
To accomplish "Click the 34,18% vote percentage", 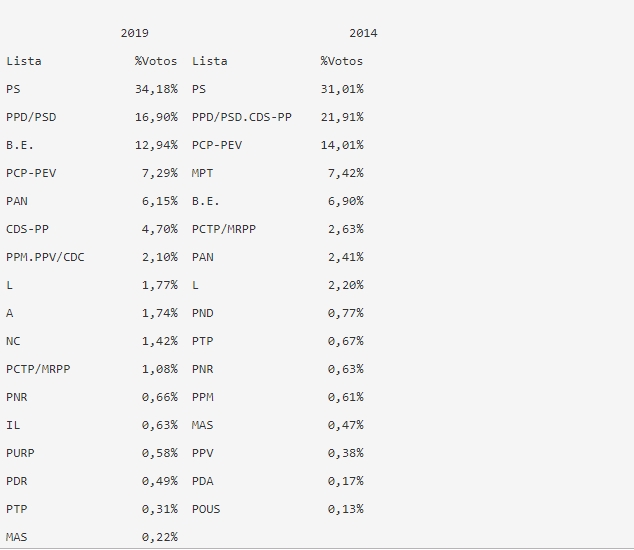I will pos(156,89).
